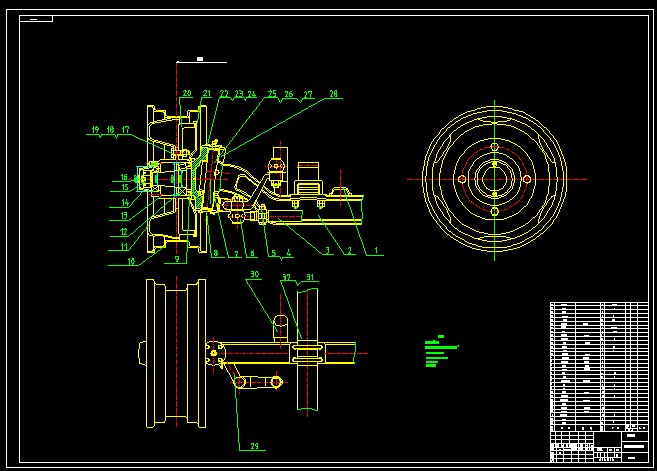Click center of circular wheel front view
This screenshot has width=657, height=471.
494,178
